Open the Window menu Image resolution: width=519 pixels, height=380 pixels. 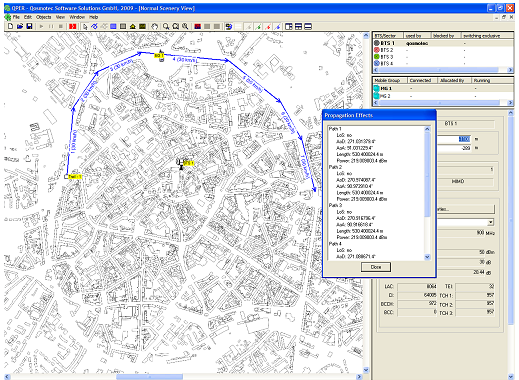77,17
